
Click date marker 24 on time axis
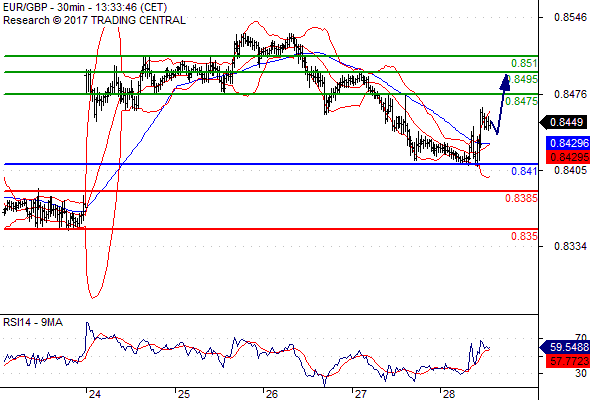(94, 394)
